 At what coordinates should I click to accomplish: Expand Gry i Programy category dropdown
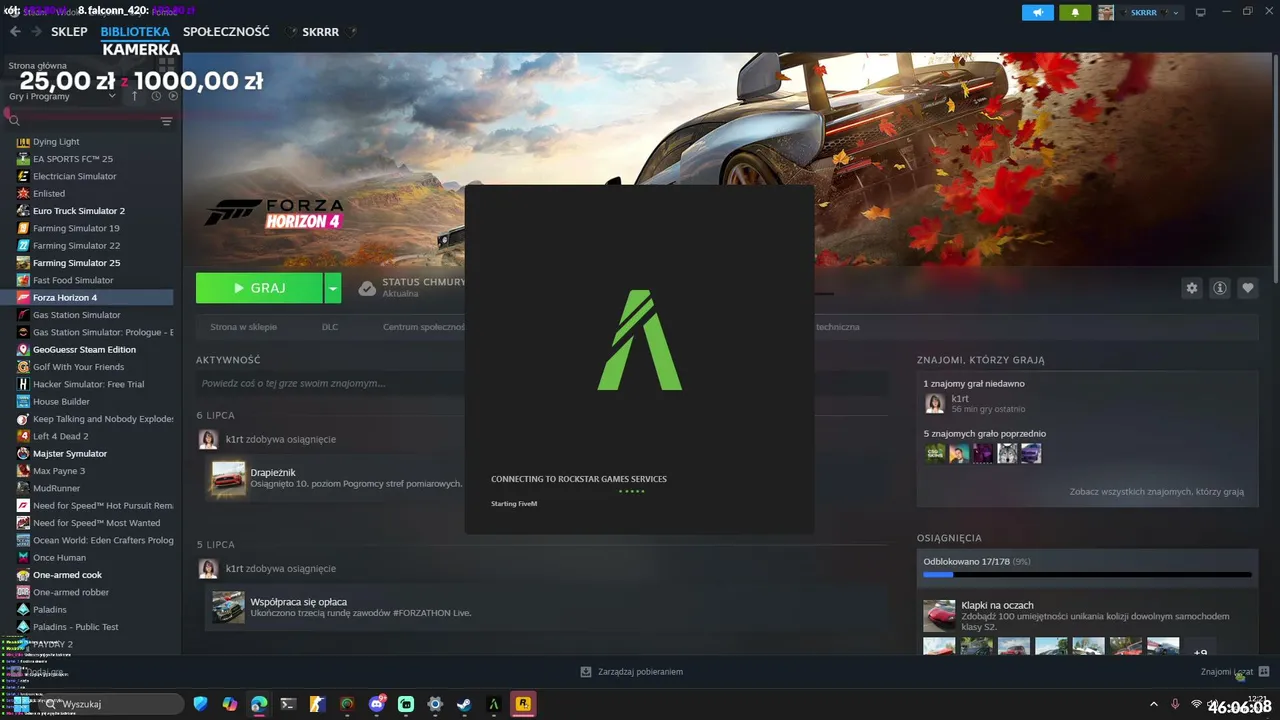click(112, 97)
